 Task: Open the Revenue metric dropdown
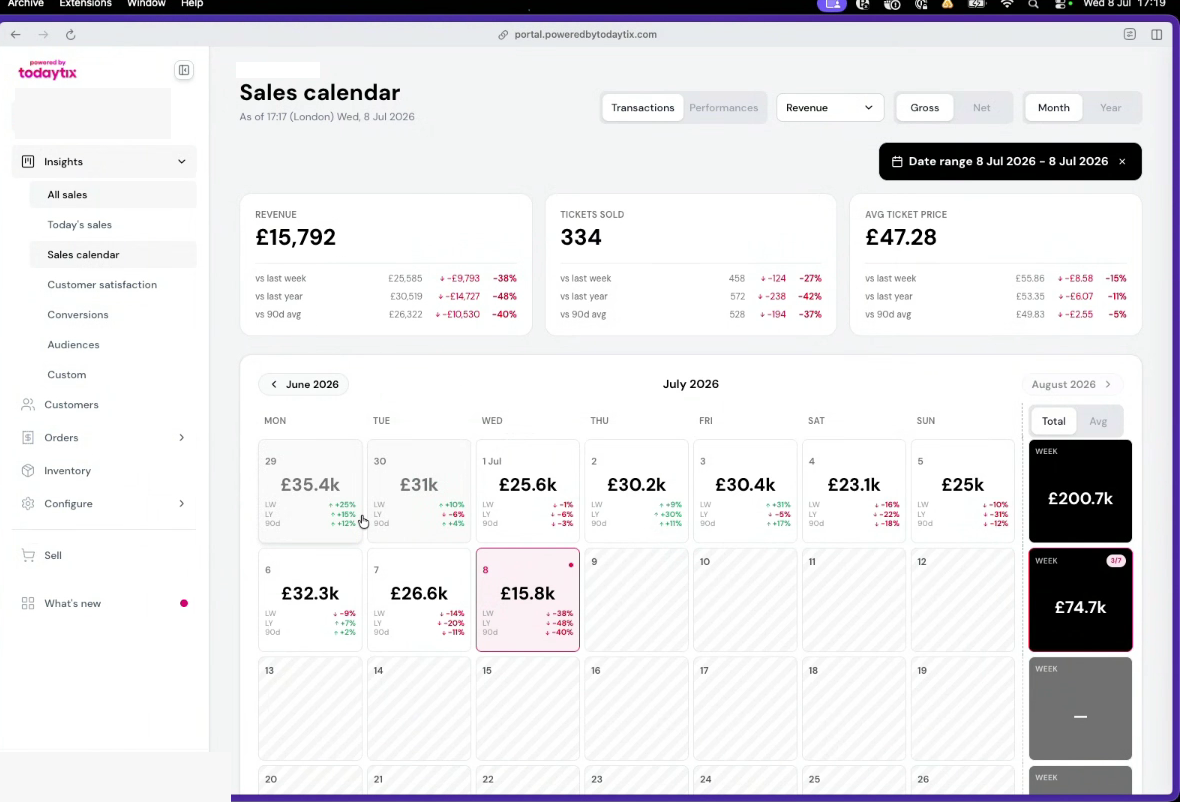coord(829,108)
